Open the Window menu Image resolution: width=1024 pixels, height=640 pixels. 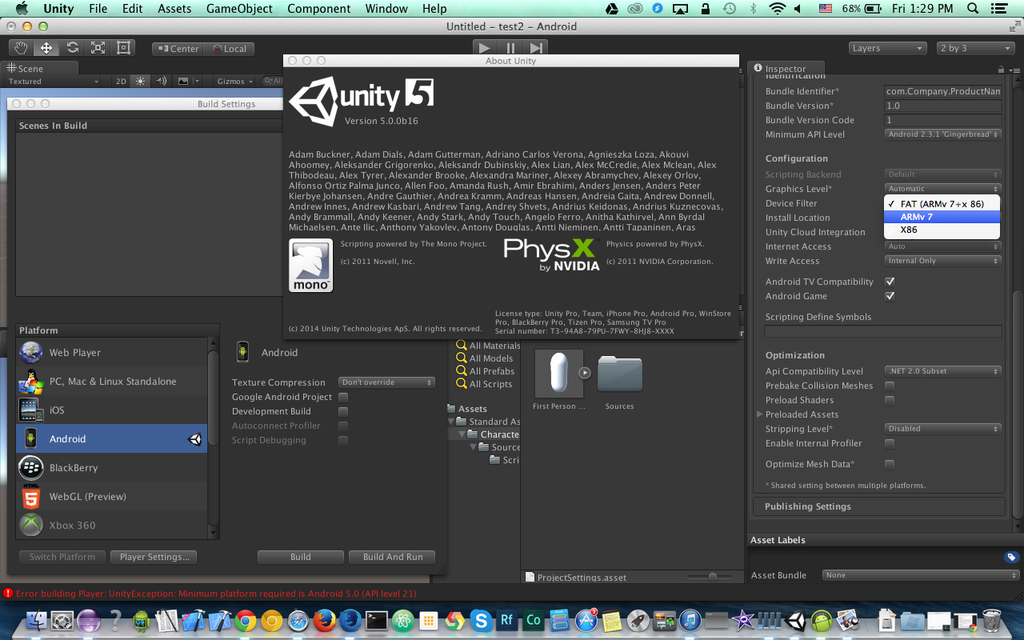[386, 8]
